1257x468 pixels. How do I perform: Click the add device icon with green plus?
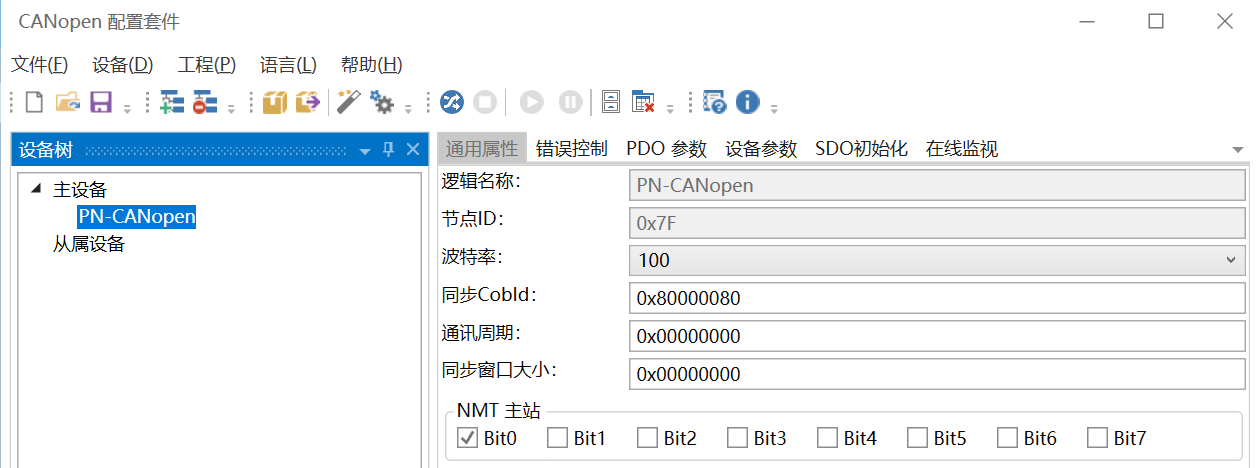point(172,102)
